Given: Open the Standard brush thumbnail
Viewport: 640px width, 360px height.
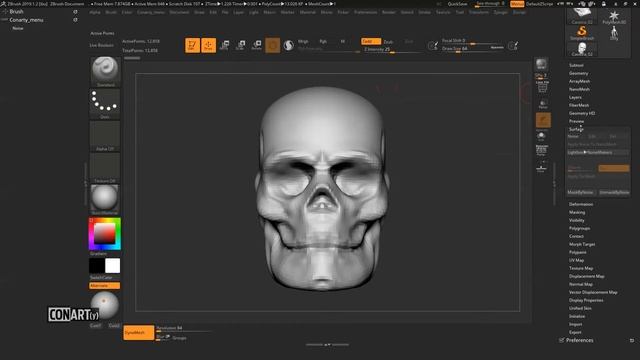Looking at the screenshot, I should [105, 71].
